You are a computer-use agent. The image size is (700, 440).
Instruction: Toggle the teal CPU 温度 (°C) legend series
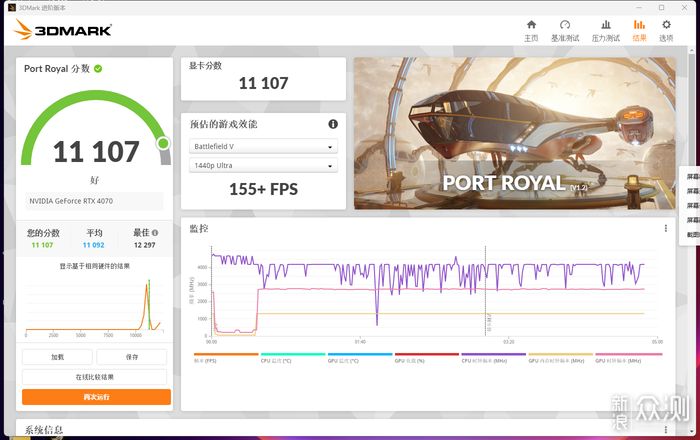click(x=293, y=357)
